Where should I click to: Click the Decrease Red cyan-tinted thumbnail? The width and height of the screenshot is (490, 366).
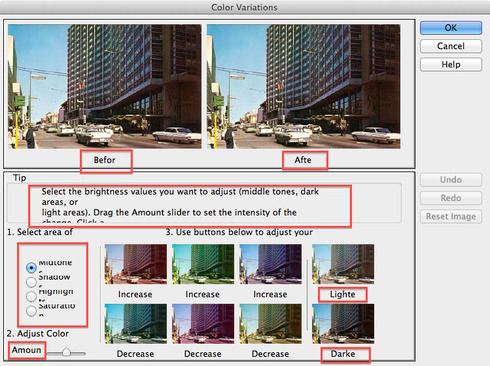(x=136, y=324)
